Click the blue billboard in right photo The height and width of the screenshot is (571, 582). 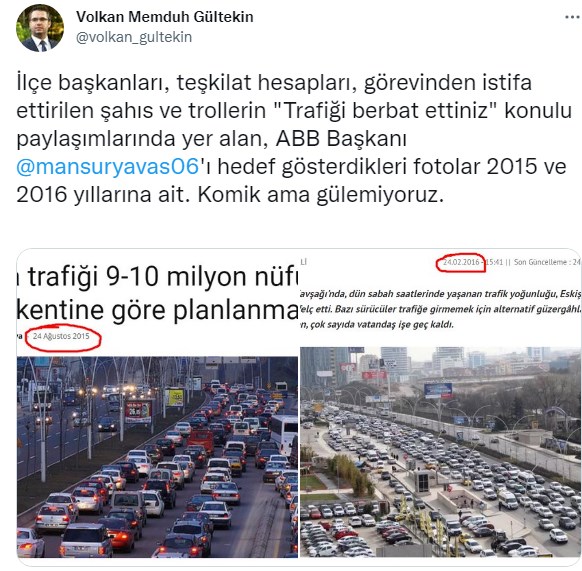(x=438, y=389)
